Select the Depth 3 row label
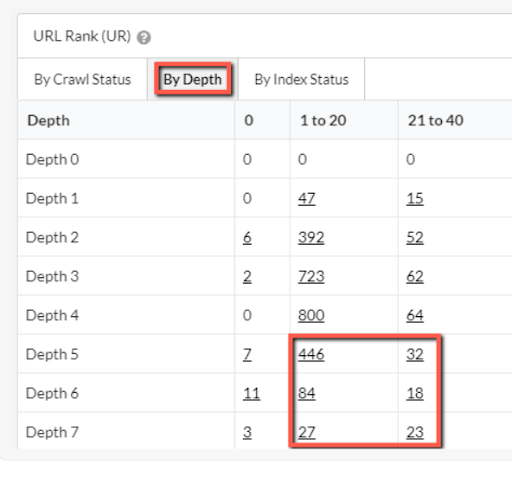The height and width of the screenshot is (477, 512). tap(52, 276)
